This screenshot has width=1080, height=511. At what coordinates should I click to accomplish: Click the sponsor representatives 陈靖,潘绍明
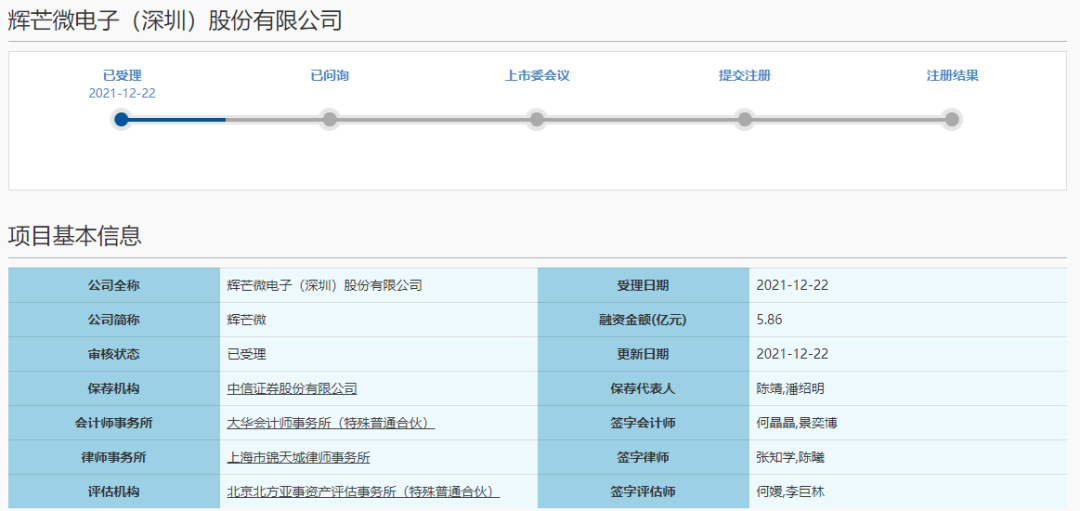tap(790, 389)
